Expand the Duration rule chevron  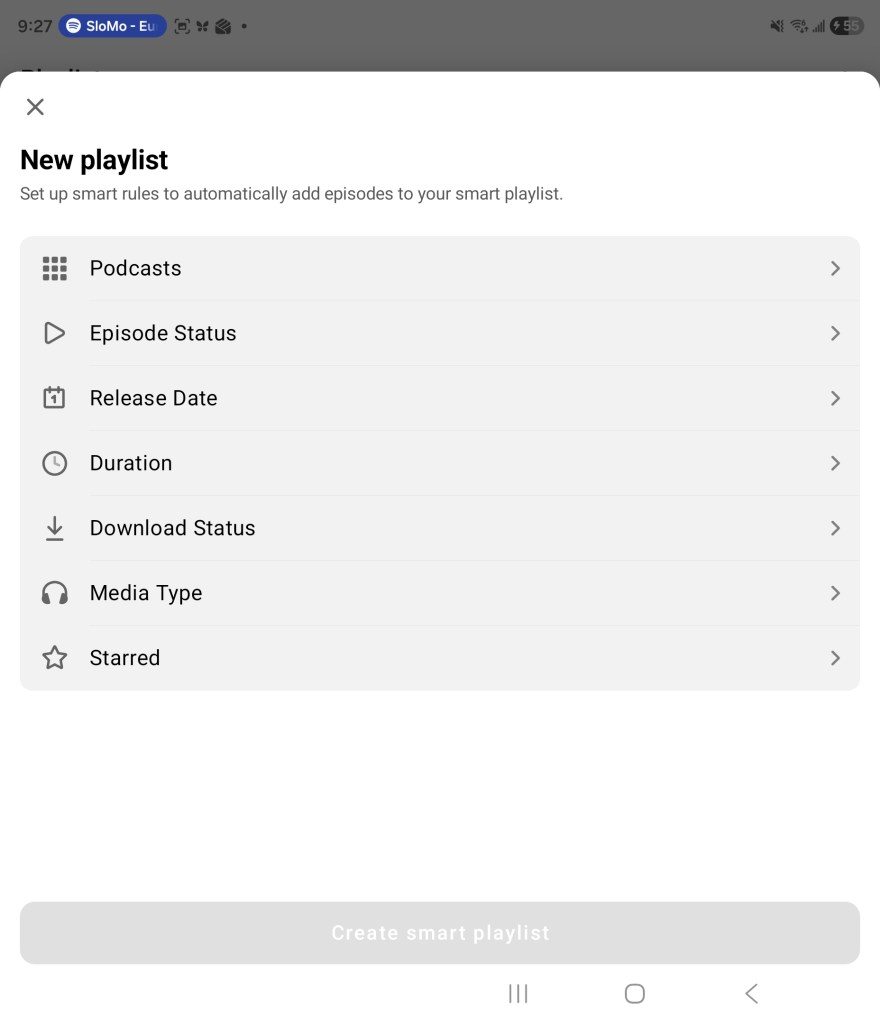point(835,463)
